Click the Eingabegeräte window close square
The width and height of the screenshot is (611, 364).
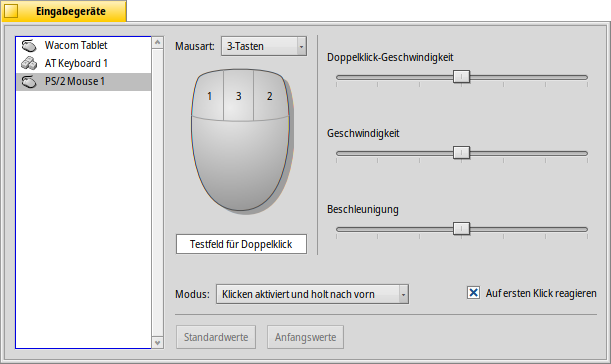click(11, 11)
